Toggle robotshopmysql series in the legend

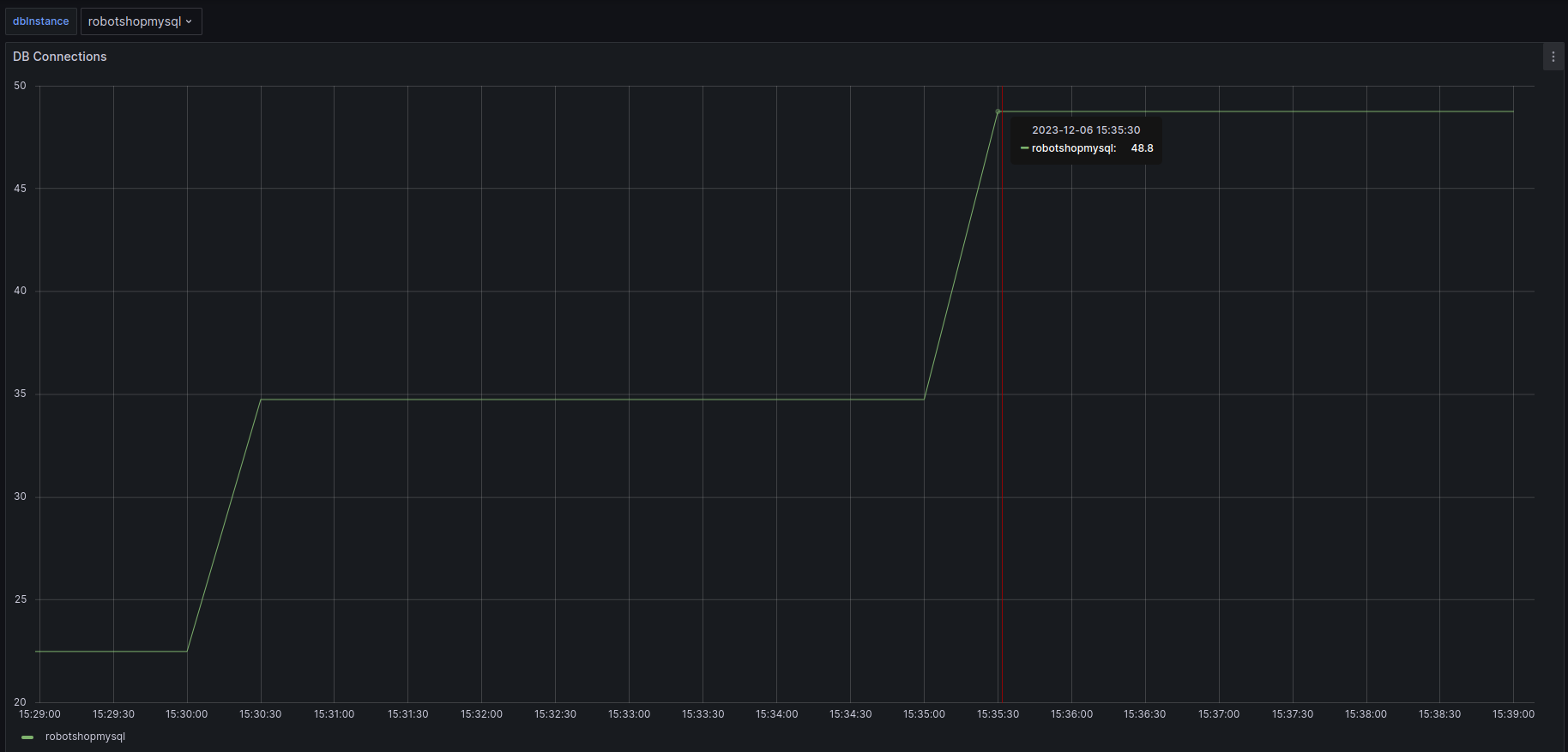click(85, 737)
